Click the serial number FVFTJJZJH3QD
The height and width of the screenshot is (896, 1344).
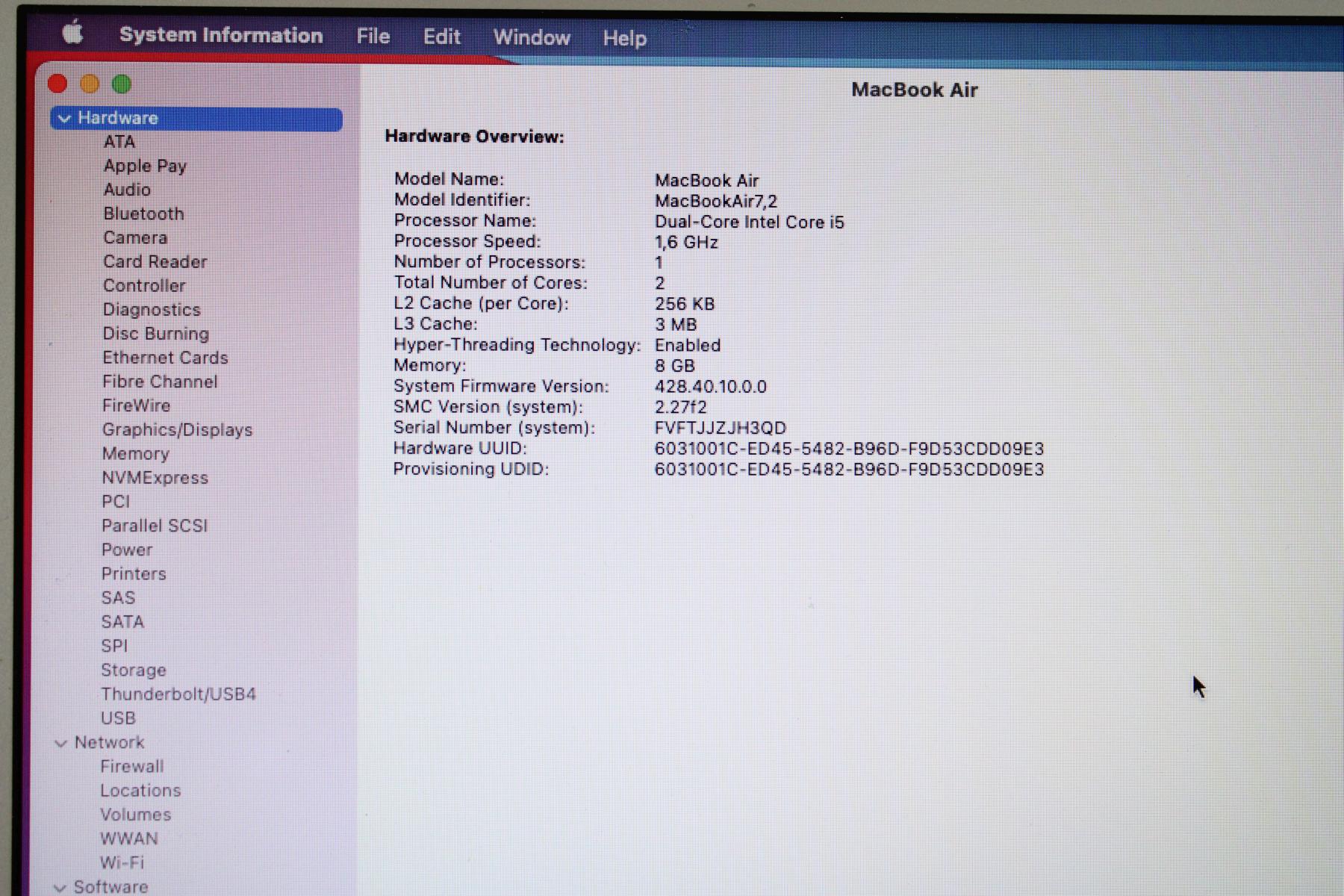pos(720,428)
